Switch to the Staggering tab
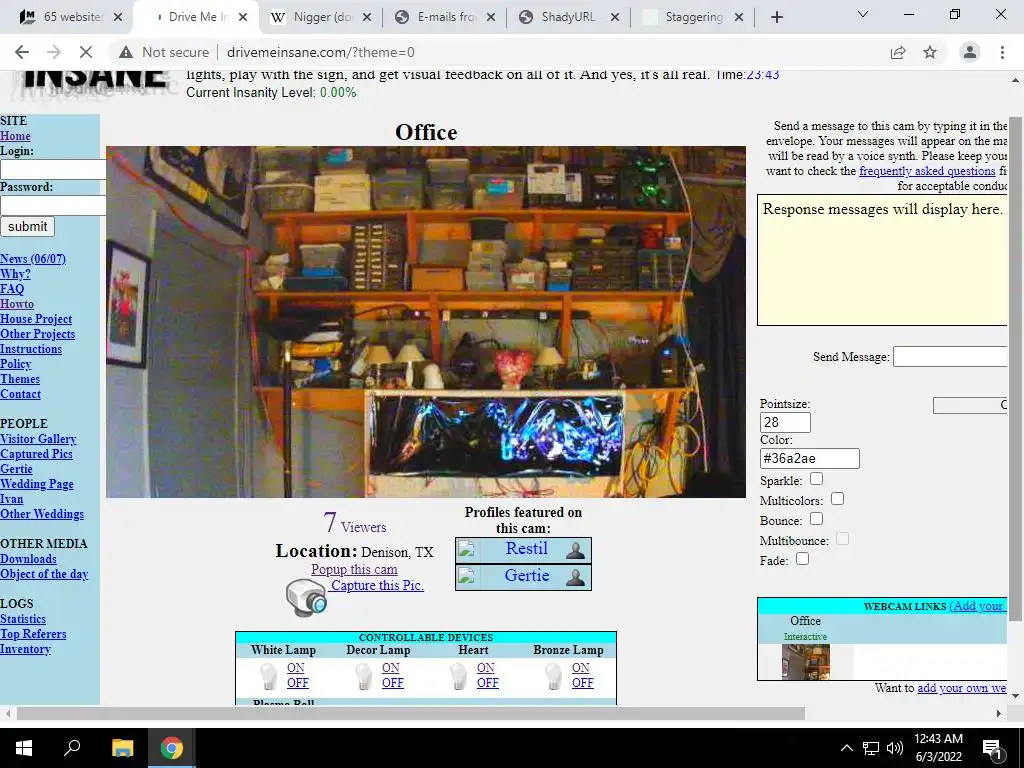 (694, 17)
